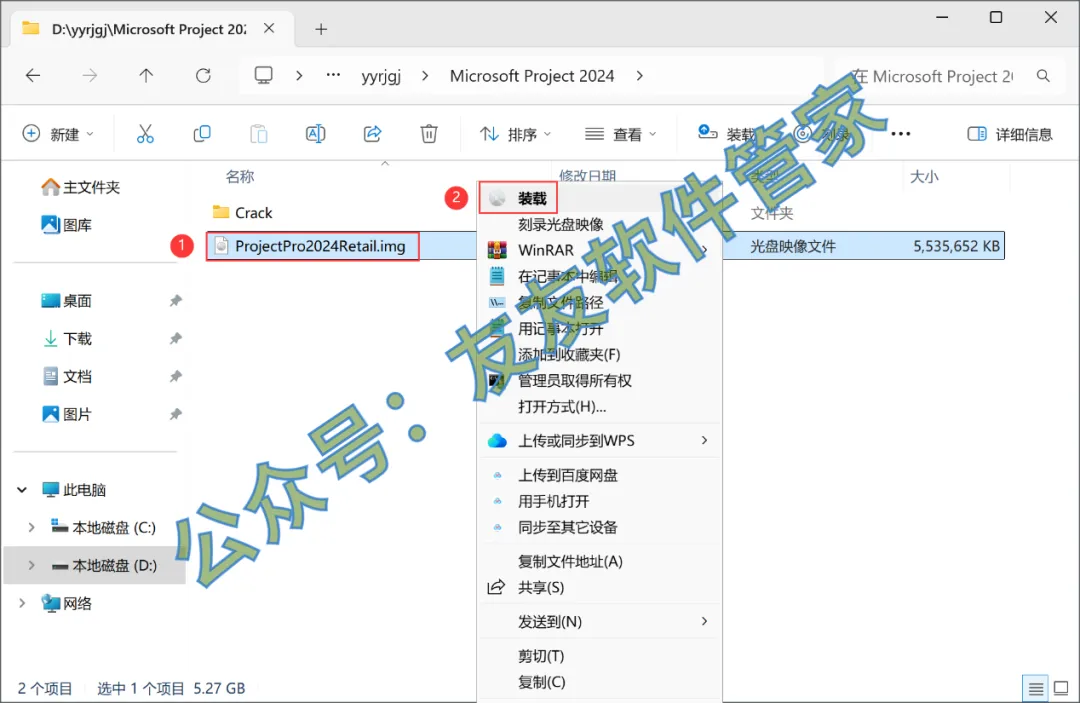
Task: Select Cut (T) in context menu
Action: (541, 656)
